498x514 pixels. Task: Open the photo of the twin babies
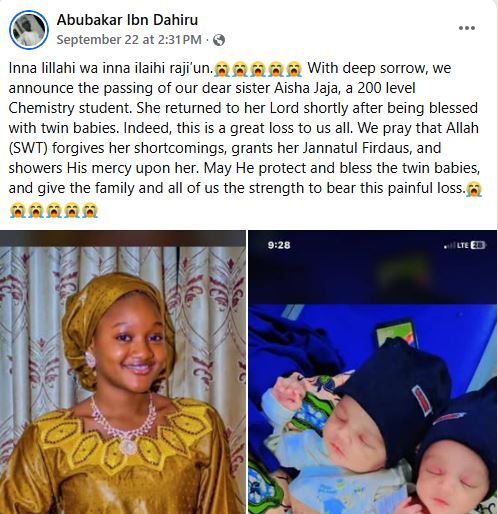373,372
